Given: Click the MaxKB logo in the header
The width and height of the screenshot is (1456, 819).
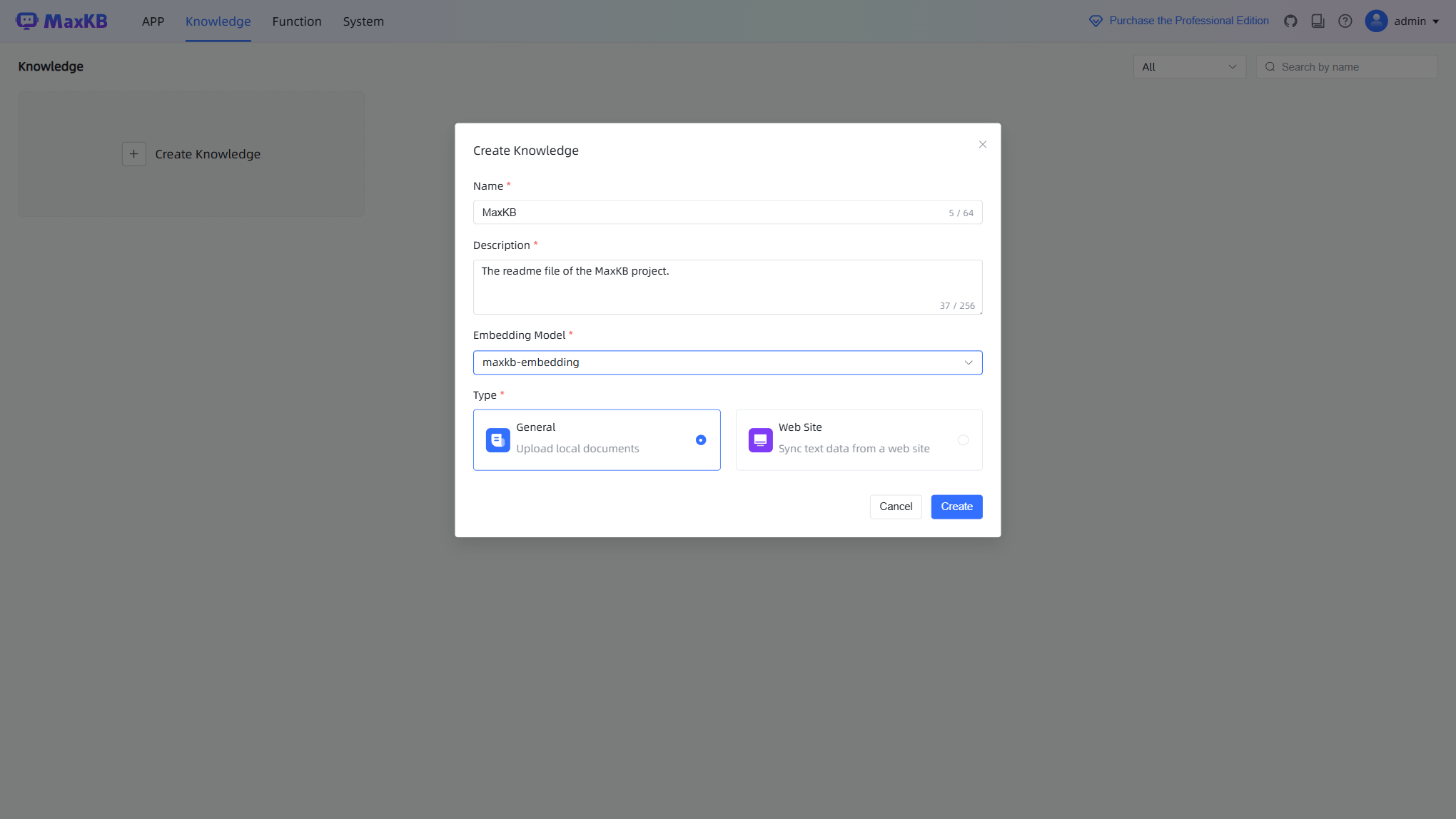Looking at the screenshot, I should coord(63,21).
